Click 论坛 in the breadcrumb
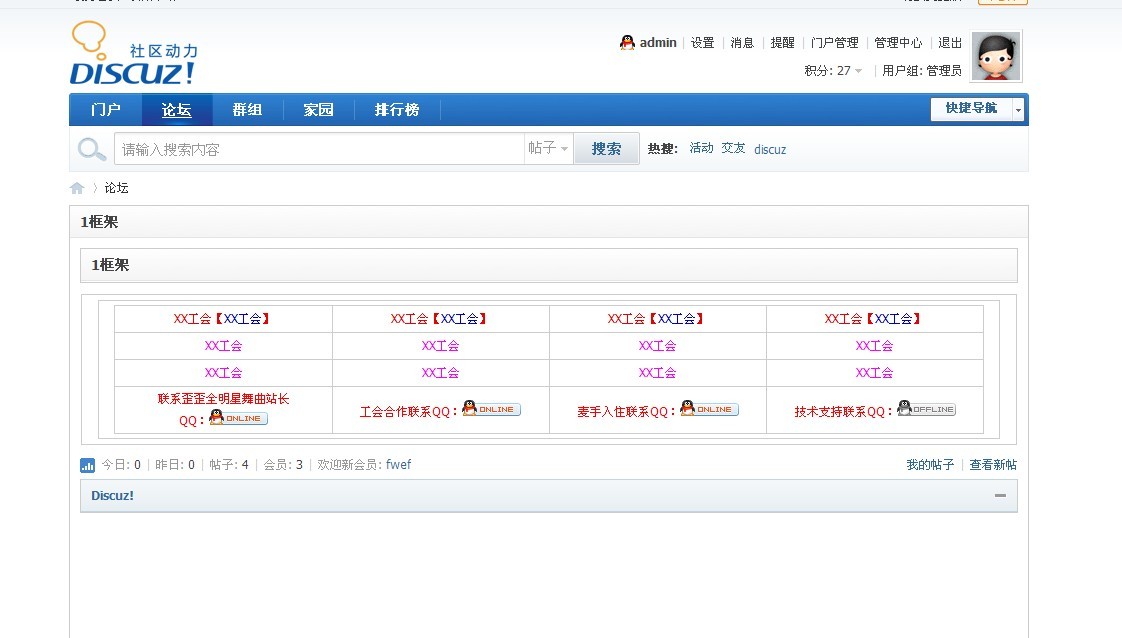The width and height of the screenshot is (1122, 638). 117,188
